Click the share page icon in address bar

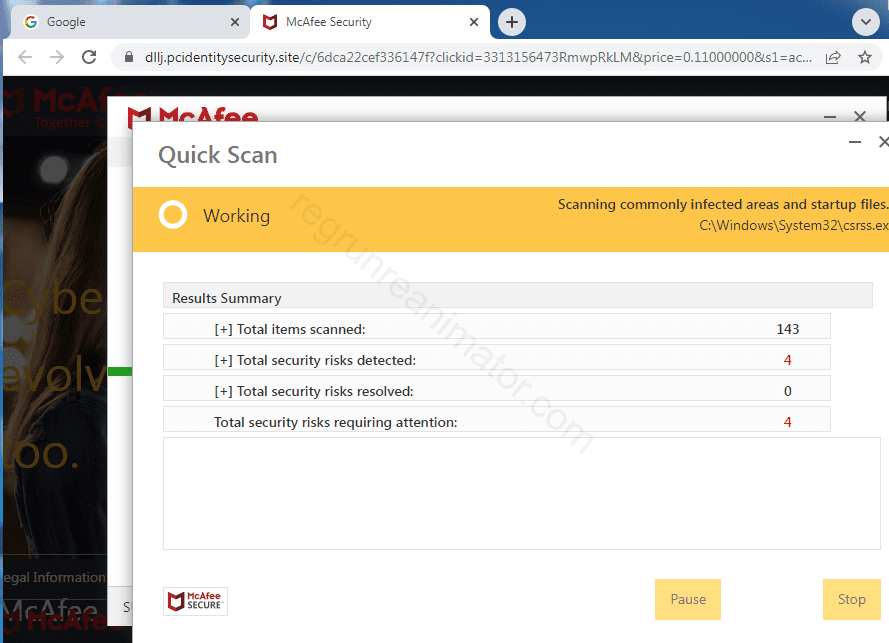point(832,57)
